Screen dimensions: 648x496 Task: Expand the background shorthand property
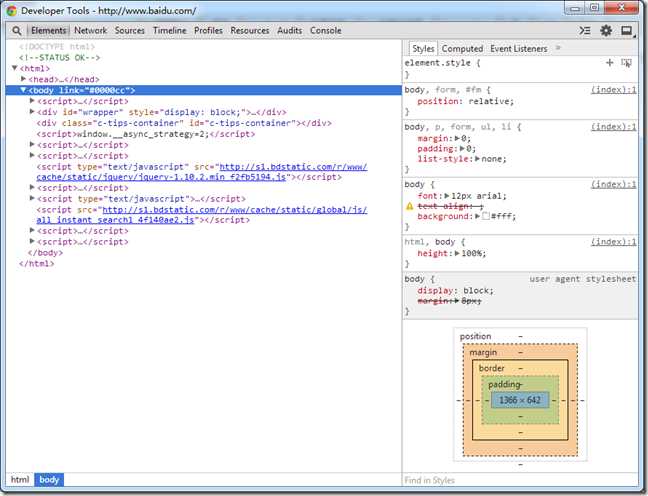pos(477,216)
